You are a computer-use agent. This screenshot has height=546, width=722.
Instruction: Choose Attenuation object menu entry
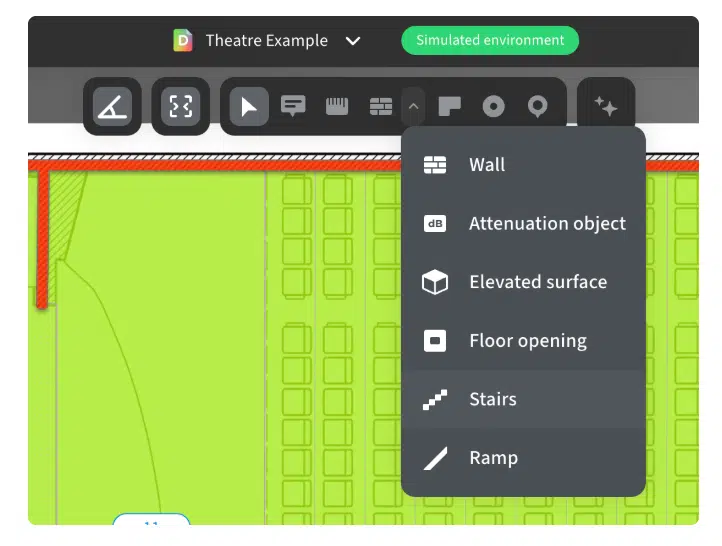pyautogui.click(x=523, y=224)
